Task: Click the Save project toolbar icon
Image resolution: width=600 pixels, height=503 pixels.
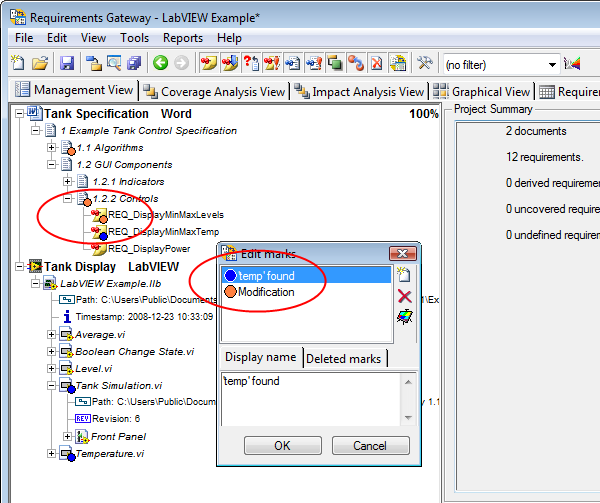Action: pos(67,63)
